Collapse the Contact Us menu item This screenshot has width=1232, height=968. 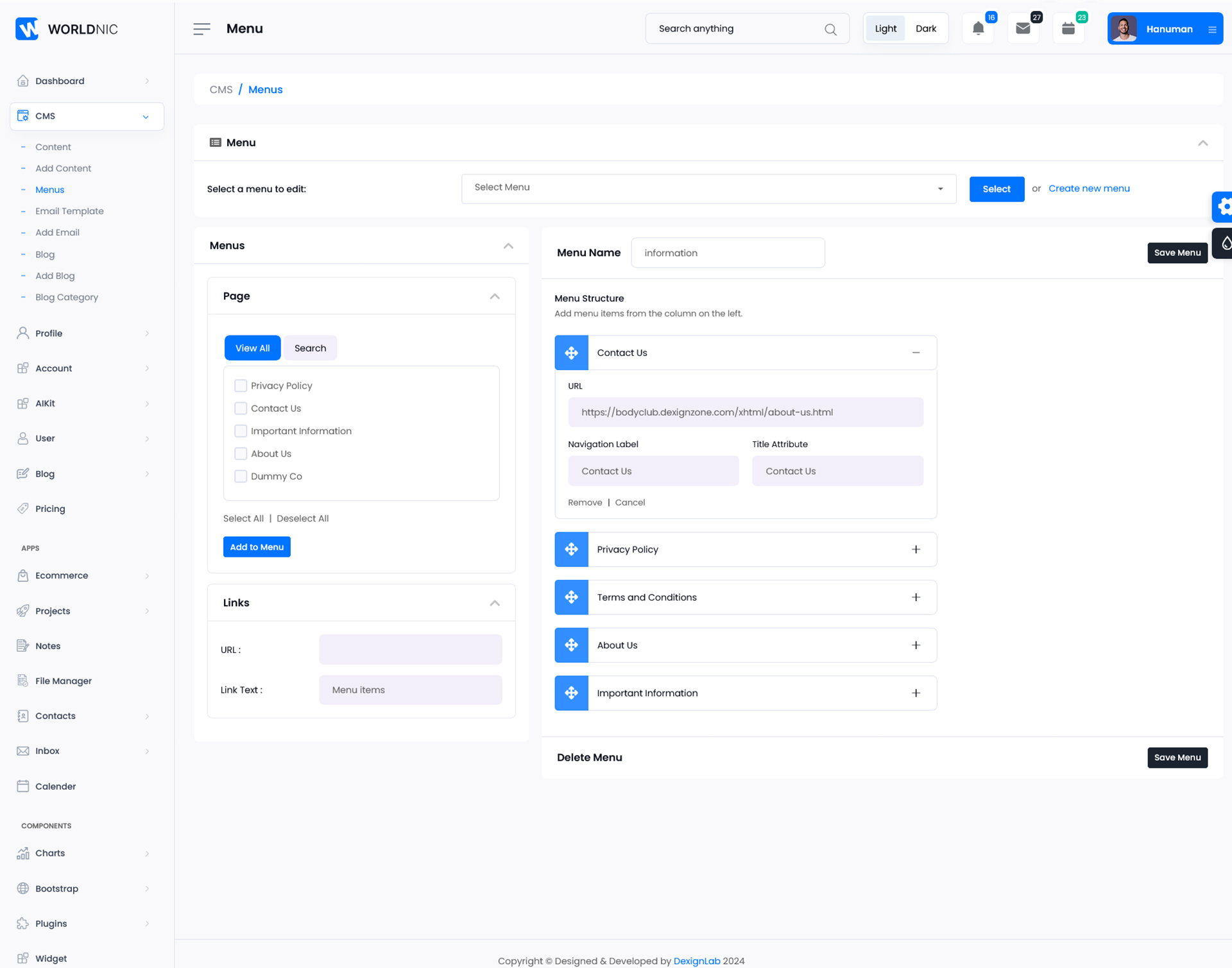point(916,353)
